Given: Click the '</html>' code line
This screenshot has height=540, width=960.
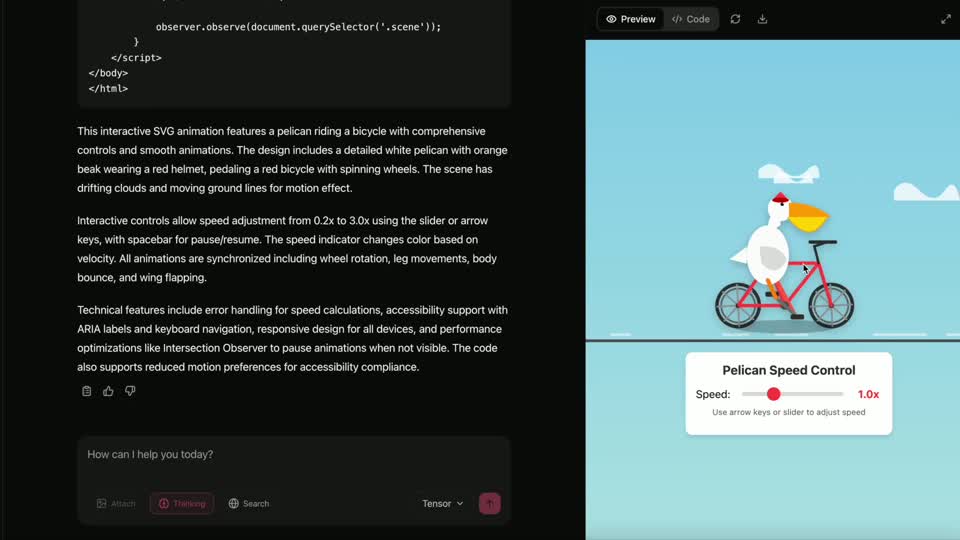Looking at the screenshot, I should pyautogui.click(x=108, y=88).
